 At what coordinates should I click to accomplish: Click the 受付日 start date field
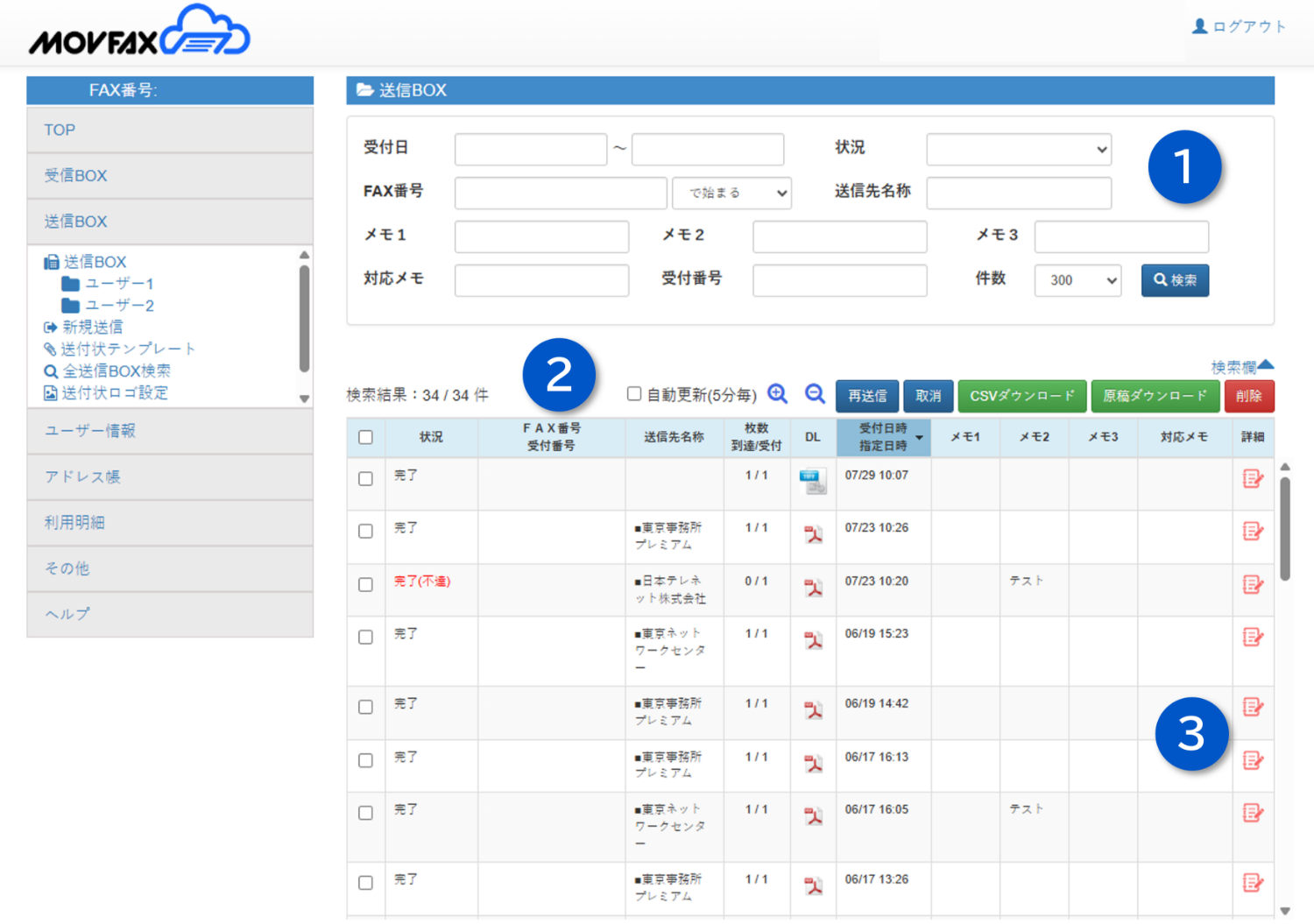(531, 149)
